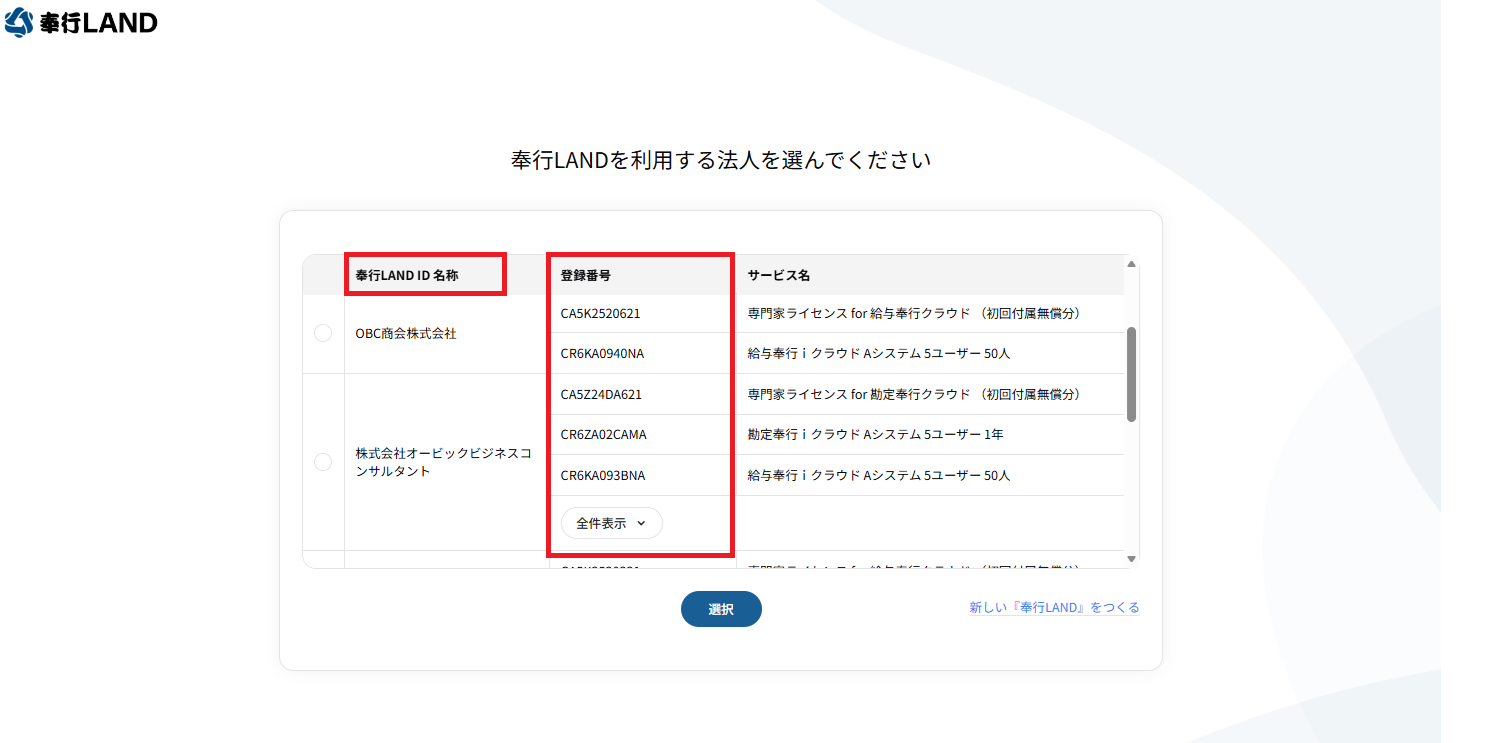This screenshot has height=743, width=1507.
Task: Expand the 全件表示 dropdown
Action: point(611,523)
